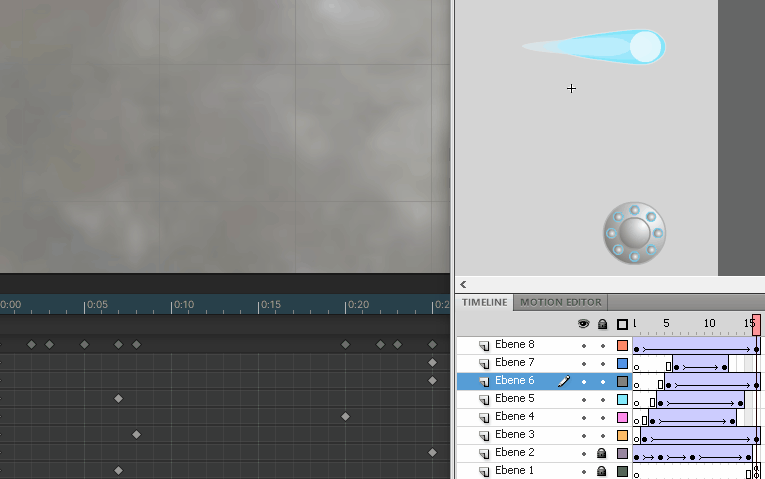The height and width of the screenshot is (479, 765).
Task: Select the round metal dial object on stage
Action: pos(634,233)
